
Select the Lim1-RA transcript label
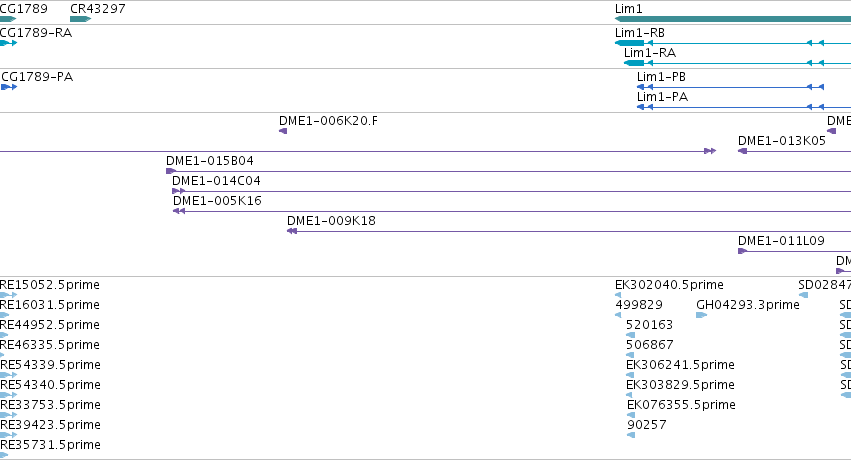point(650,53)
